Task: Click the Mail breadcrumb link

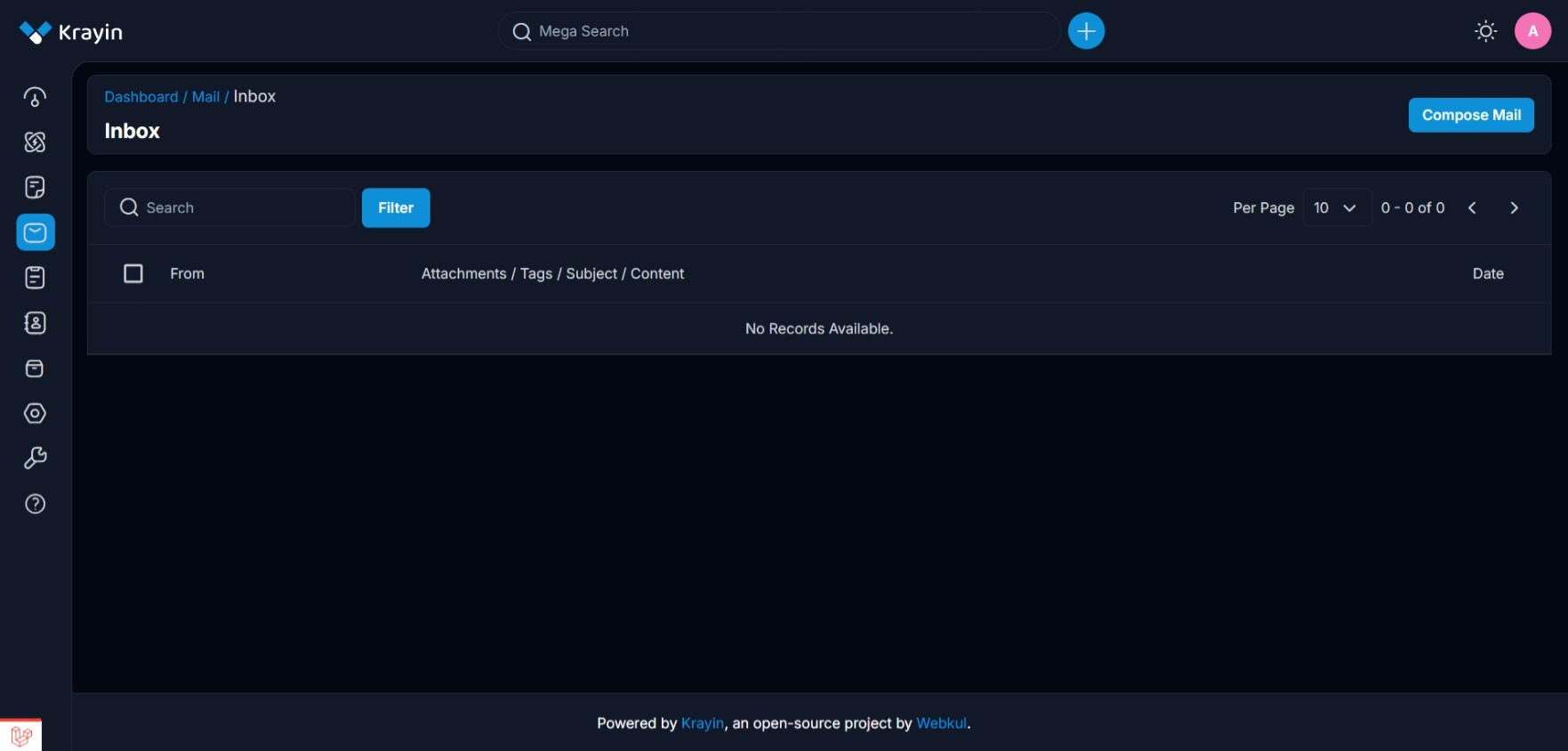Action: point(205,97)
